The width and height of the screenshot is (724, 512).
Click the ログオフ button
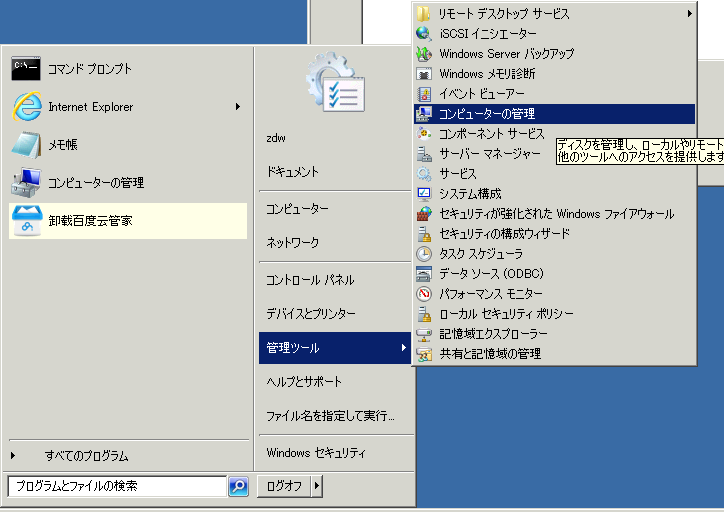pos(284,486)
